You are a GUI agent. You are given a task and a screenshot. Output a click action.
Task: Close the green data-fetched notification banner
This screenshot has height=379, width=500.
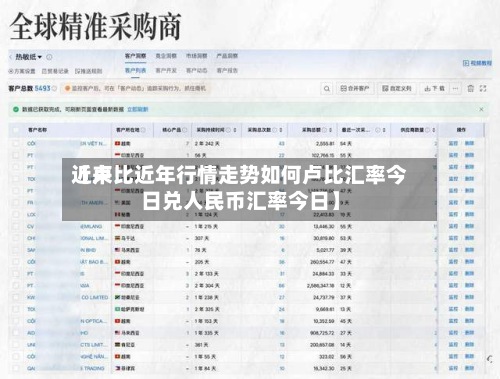[x=481, y=109]
